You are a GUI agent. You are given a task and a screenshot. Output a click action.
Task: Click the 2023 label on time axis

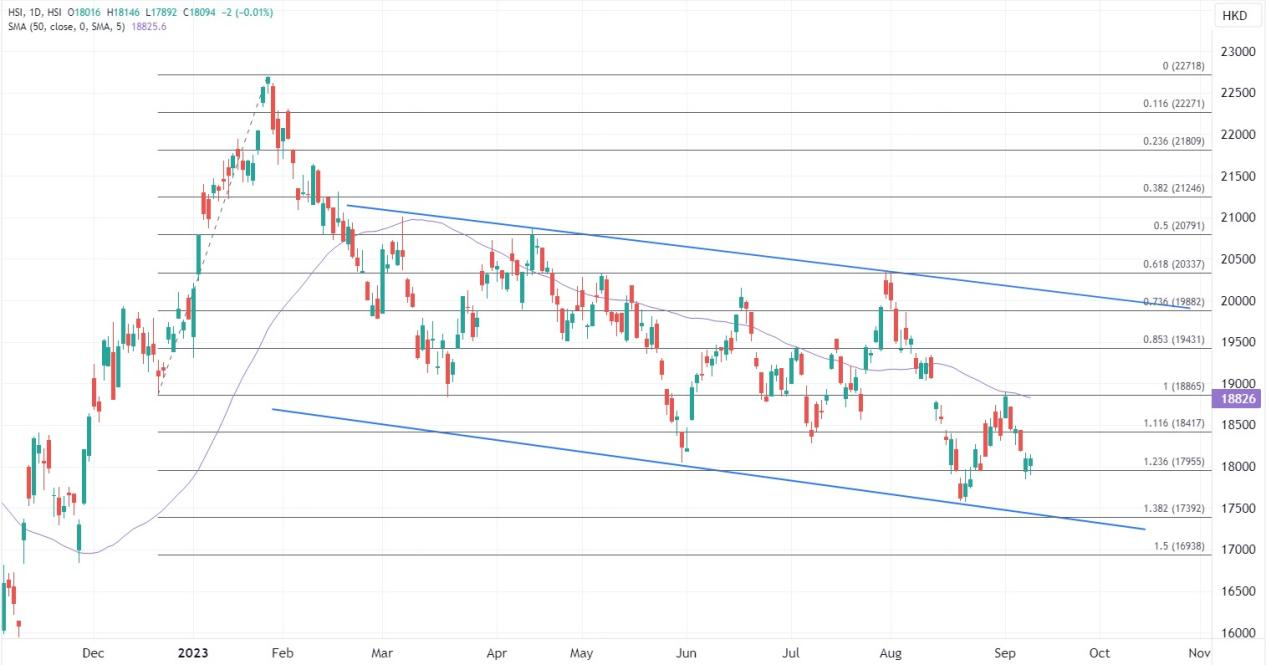pos(195,653)
